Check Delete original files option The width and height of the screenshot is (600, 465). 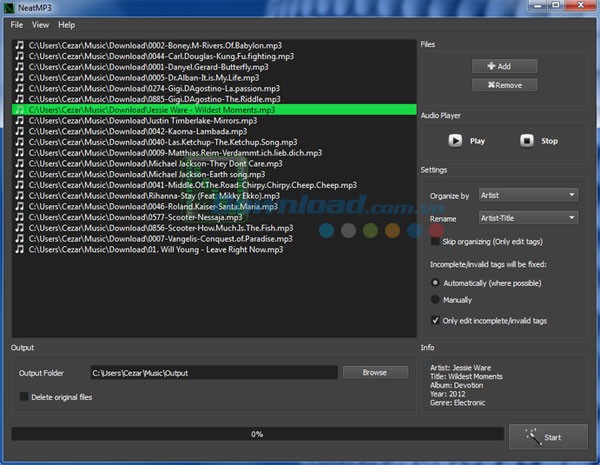24,397
